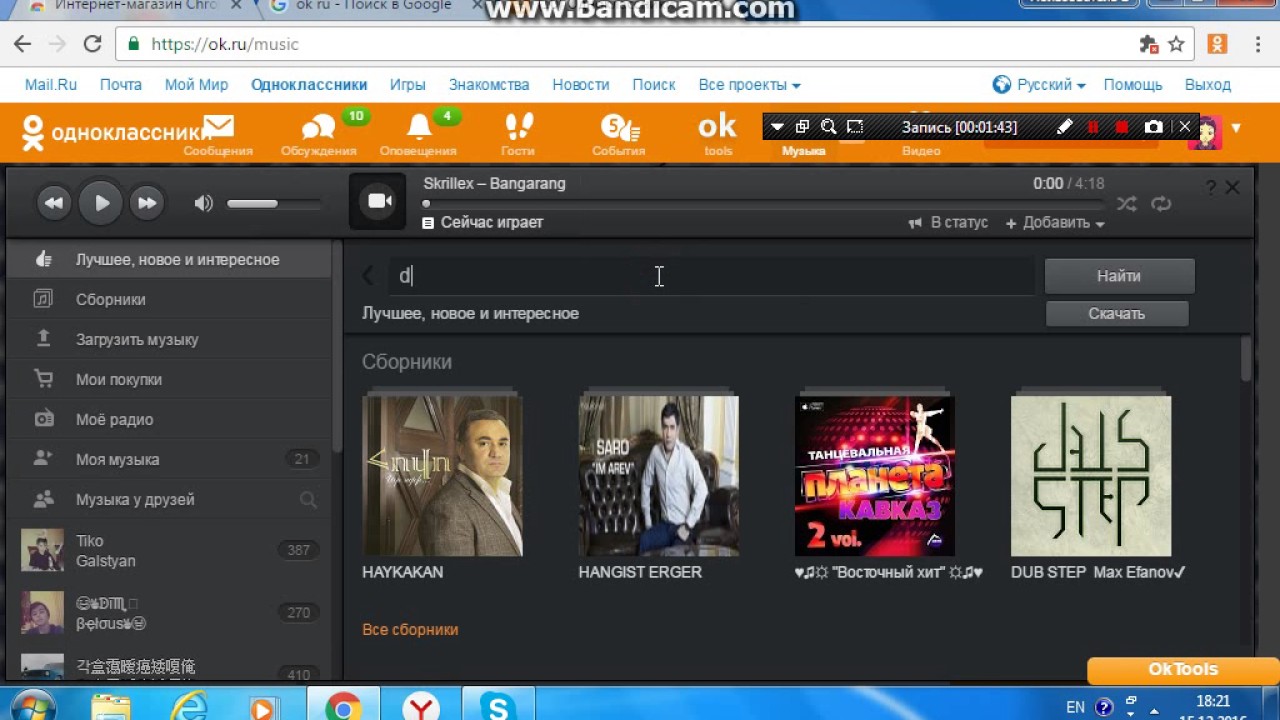Image resolution: width=1280 pixels, height=720 pixels.
Task: Take a Bandicam screenshot camera icon
Action: (1154, 127)
